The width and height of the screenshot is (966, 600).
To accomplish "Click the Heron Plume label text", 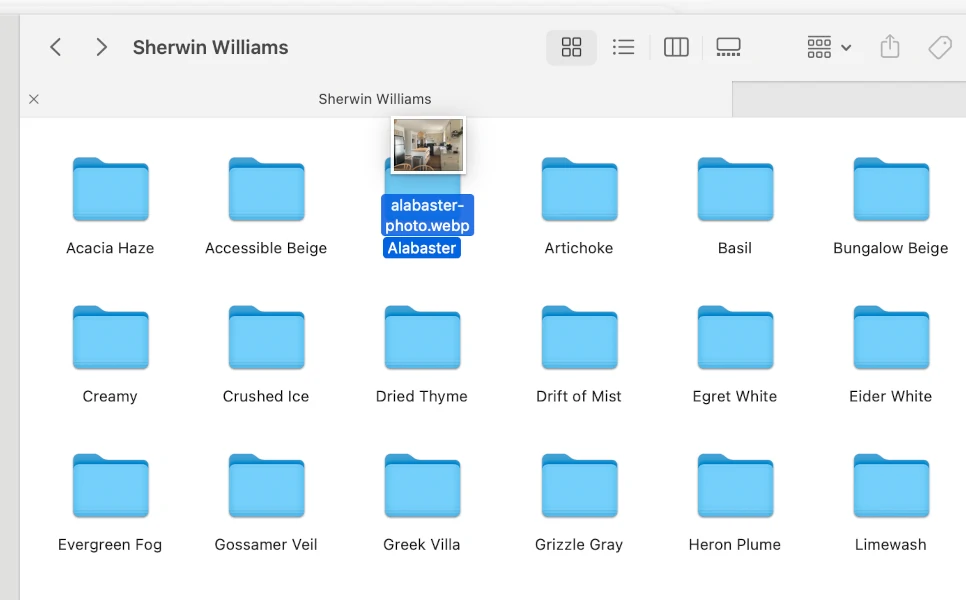I will tap(735, 545).
